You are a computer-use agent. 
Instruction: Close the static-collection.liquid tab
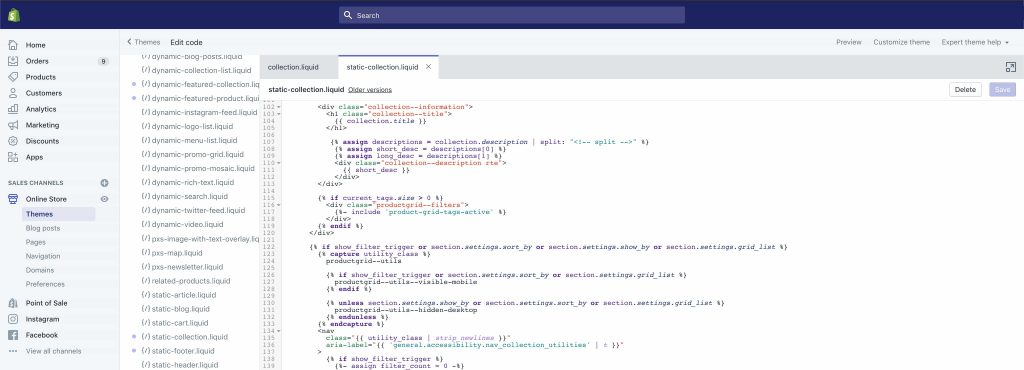click(428, 67)
